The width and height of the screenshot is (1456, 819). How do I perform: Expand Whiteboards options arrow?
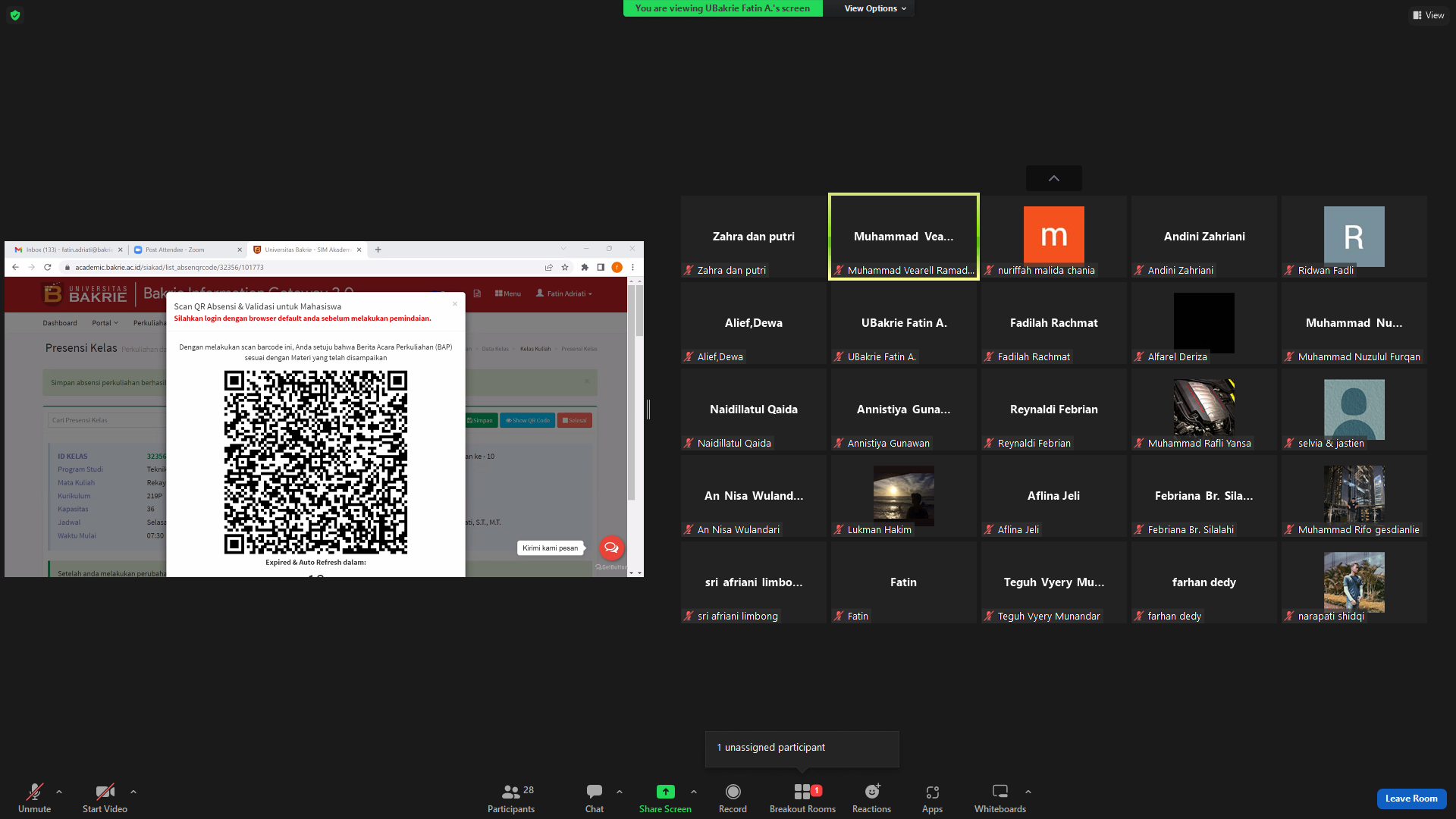tap(1028, 792)
